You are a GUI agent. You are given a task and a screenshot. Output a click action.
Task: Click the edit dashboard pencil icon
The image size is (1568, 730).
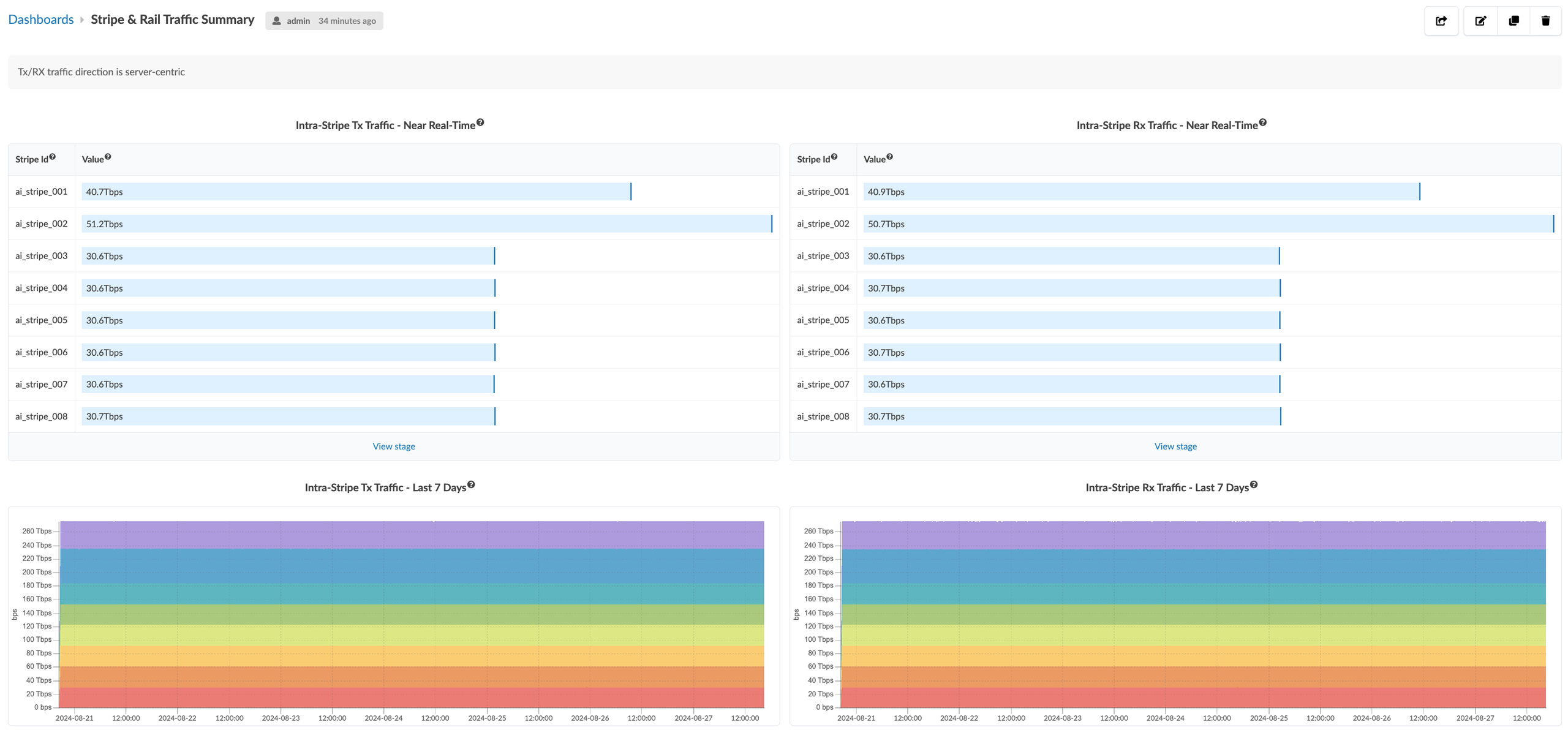(x=1480, y=21)
